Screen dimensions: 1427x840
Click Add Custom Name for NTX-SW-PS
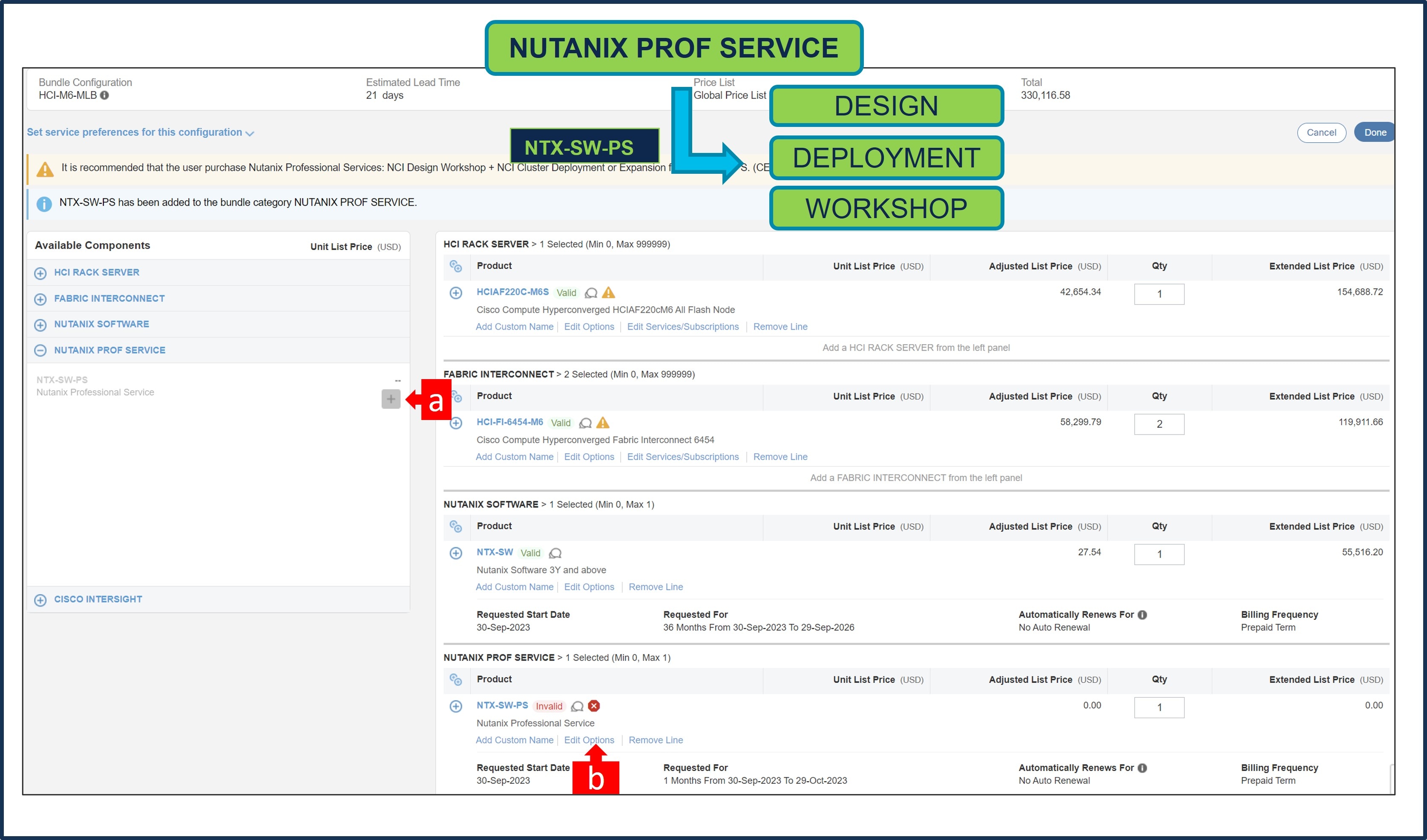pyautogui.click(x=514, y=740)
